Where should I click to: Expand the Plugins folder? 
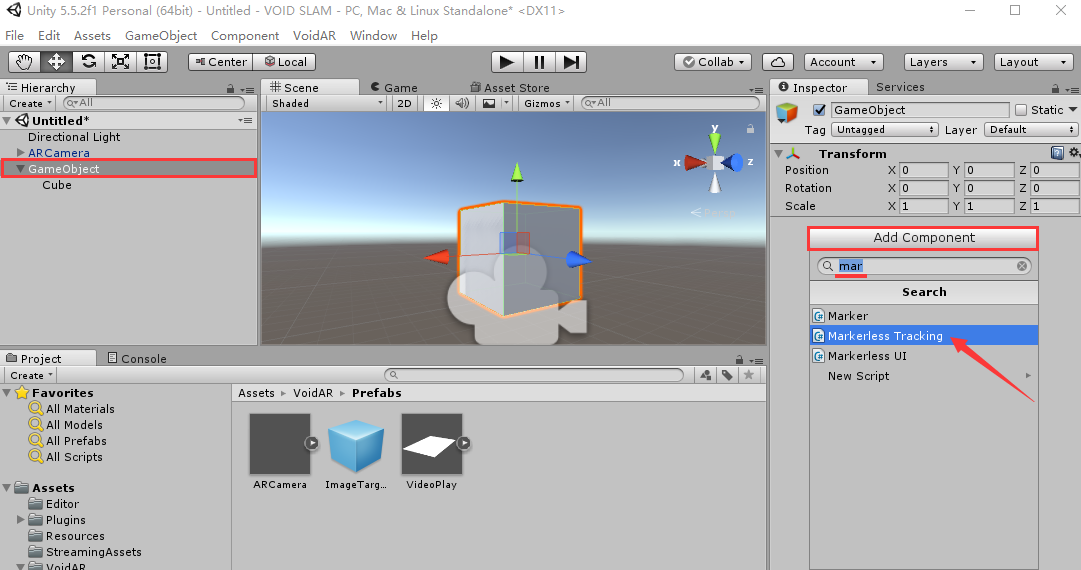(x=21, y=520)
